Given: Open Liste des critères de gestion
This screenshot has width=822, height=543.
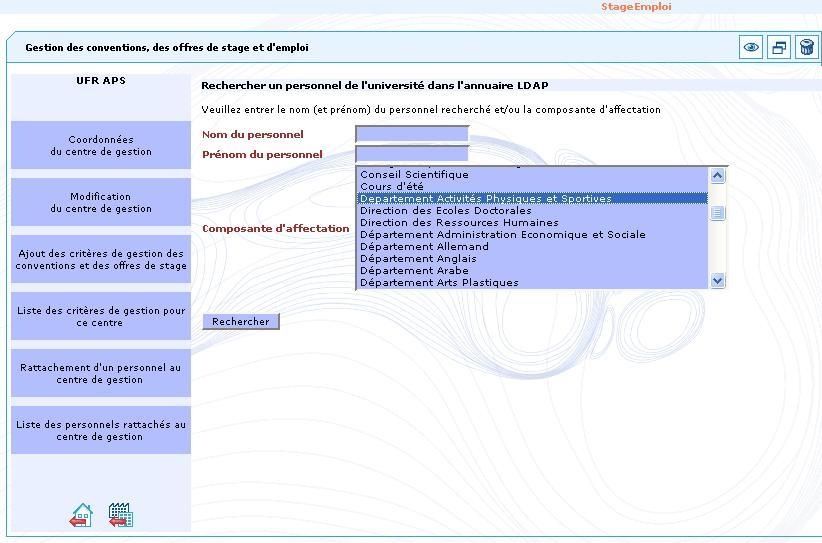Looking at the screenshot, I should (x=101, y=317).
